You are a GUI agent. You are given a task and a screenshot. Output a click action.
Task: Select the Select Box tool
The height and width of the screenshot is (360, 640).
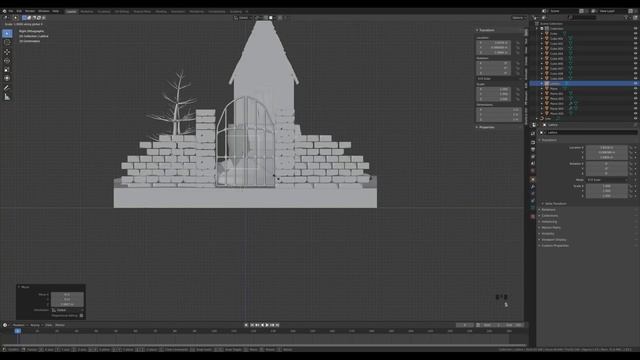point(7,33)
